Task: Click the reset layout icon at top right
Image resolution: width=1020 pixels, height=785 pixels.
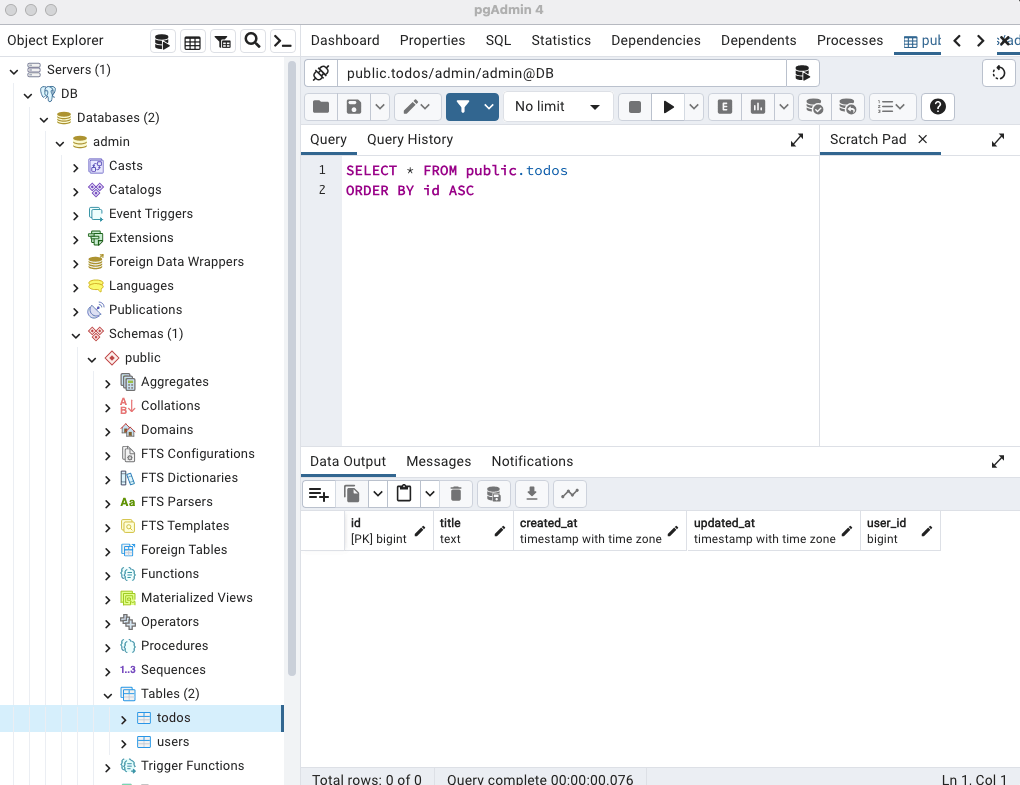Action: coord(999,73)
